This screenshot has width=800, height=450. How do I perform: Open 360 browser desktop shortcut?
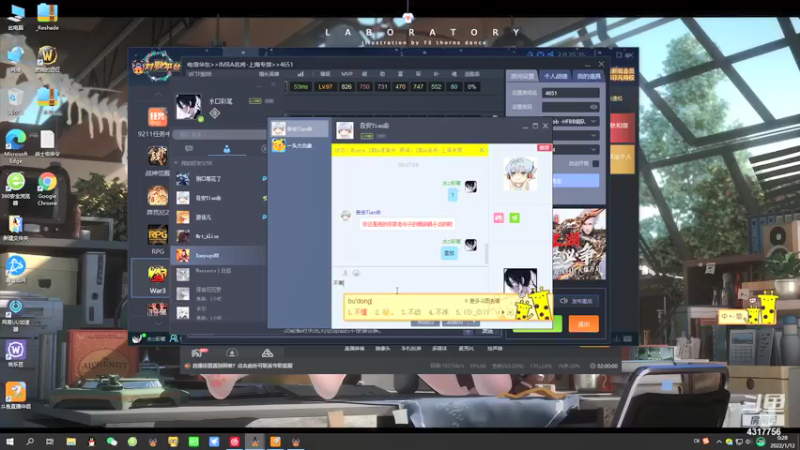point(15,188)
